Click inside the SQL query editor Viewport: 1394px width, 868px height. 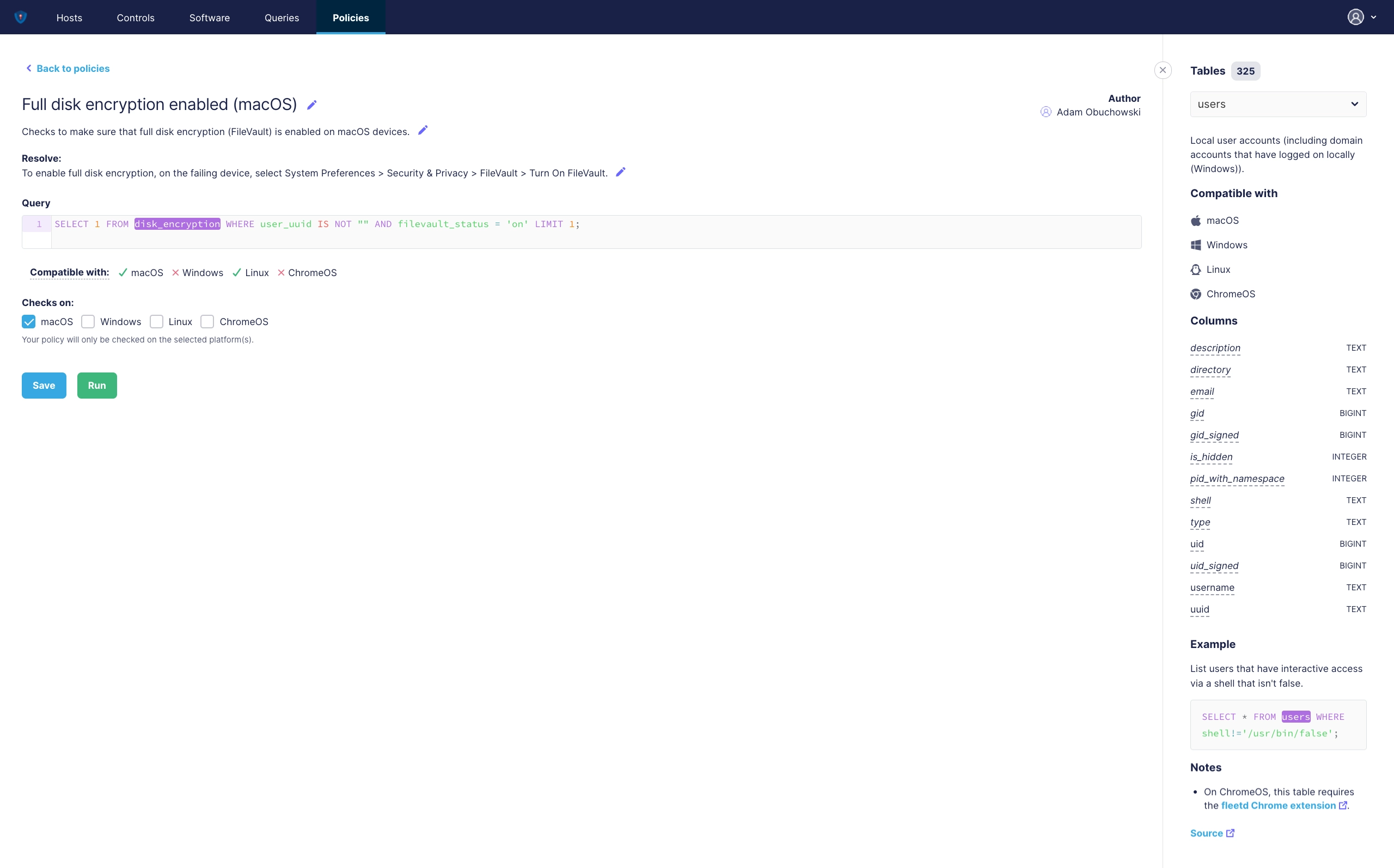pos(596,232)
